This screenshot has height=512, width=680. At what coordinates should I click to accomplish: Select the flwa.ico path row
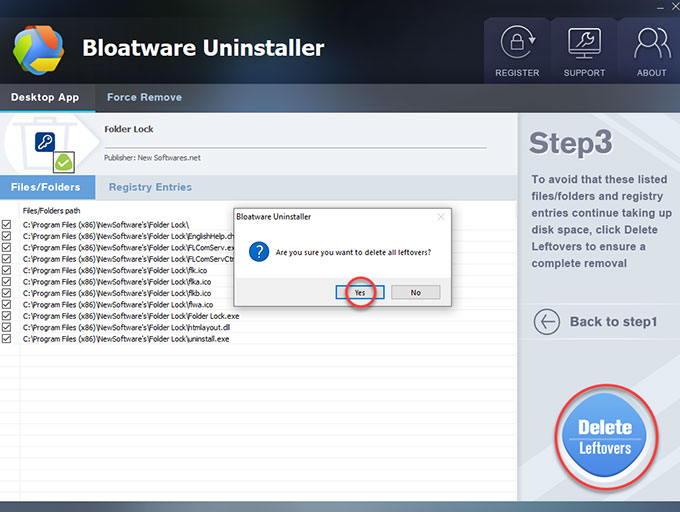click(118, 305)
